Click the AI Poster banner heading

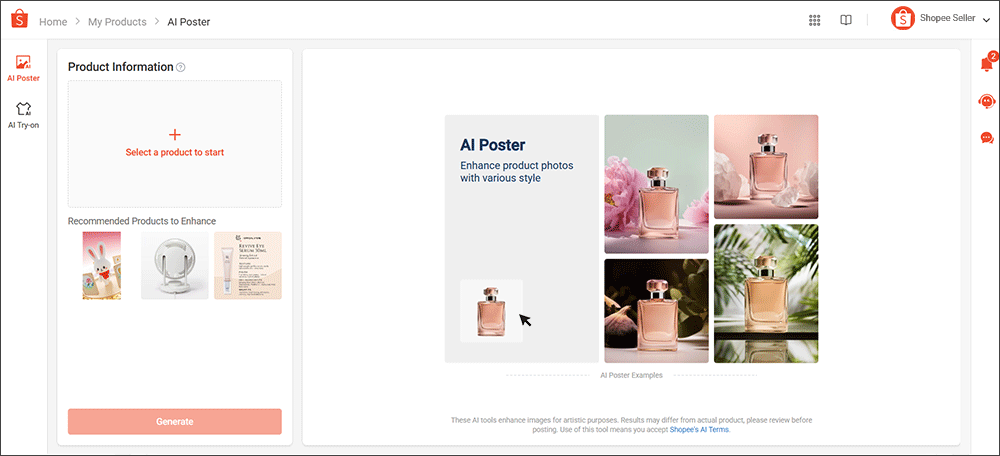tap(493, 145)
